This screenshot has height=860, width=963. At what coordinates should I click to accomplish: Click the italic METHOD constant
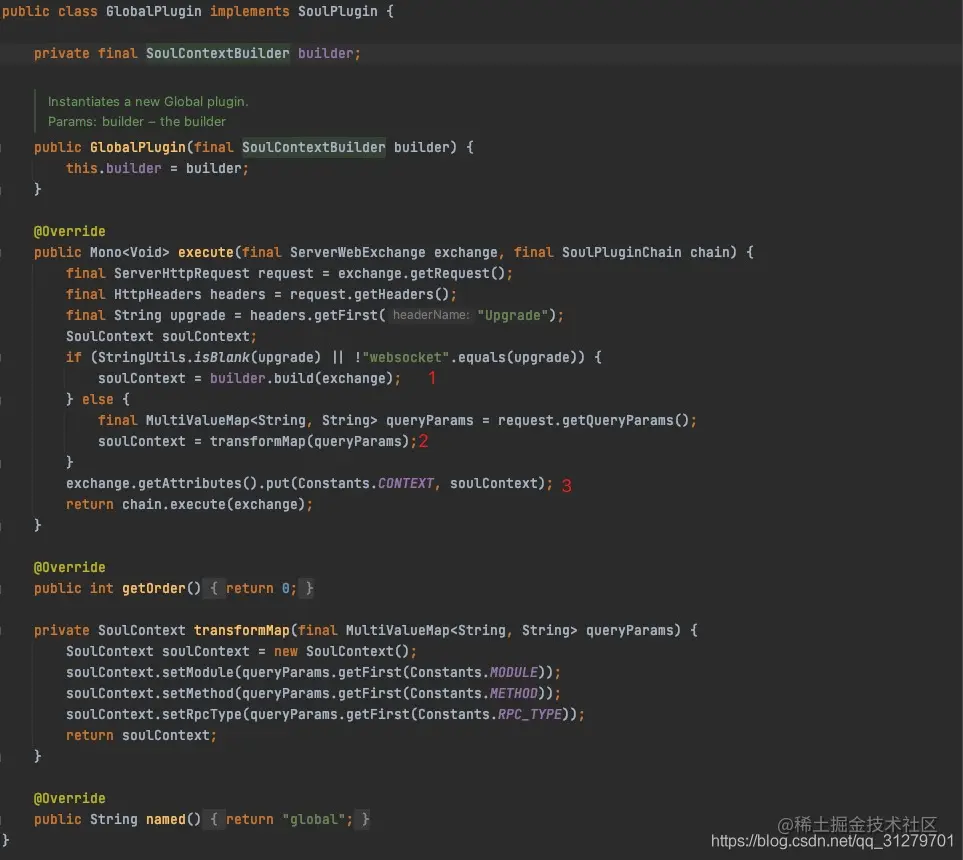pos(513,694)
